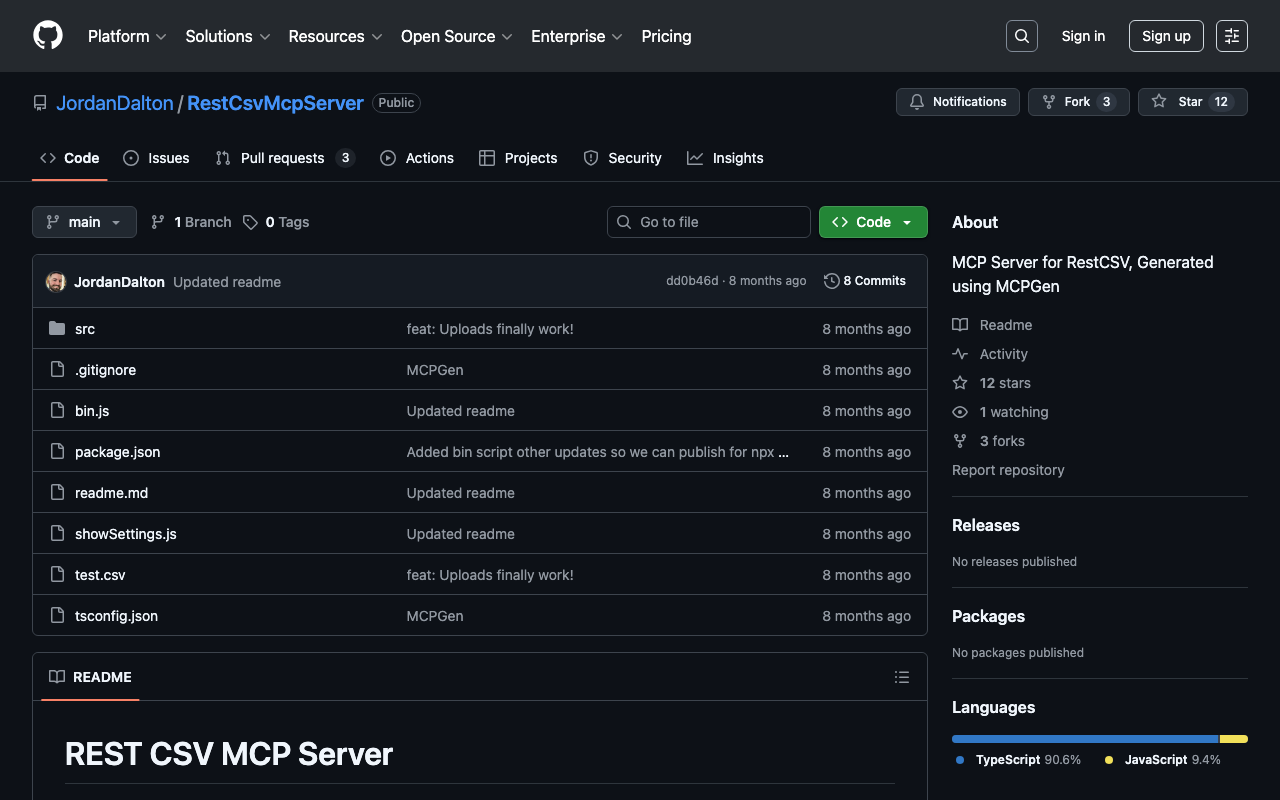Switch to the Pull requests tab
1280x800 pixels.
coord(283,158)
